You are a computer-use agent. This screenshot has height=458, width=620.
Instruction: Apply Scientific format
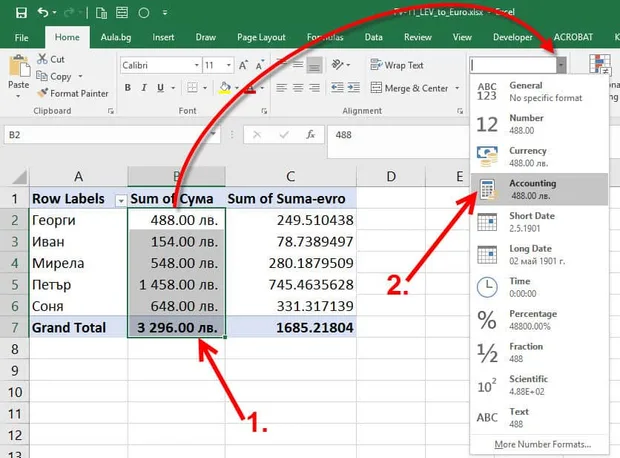tap(539, 385)
